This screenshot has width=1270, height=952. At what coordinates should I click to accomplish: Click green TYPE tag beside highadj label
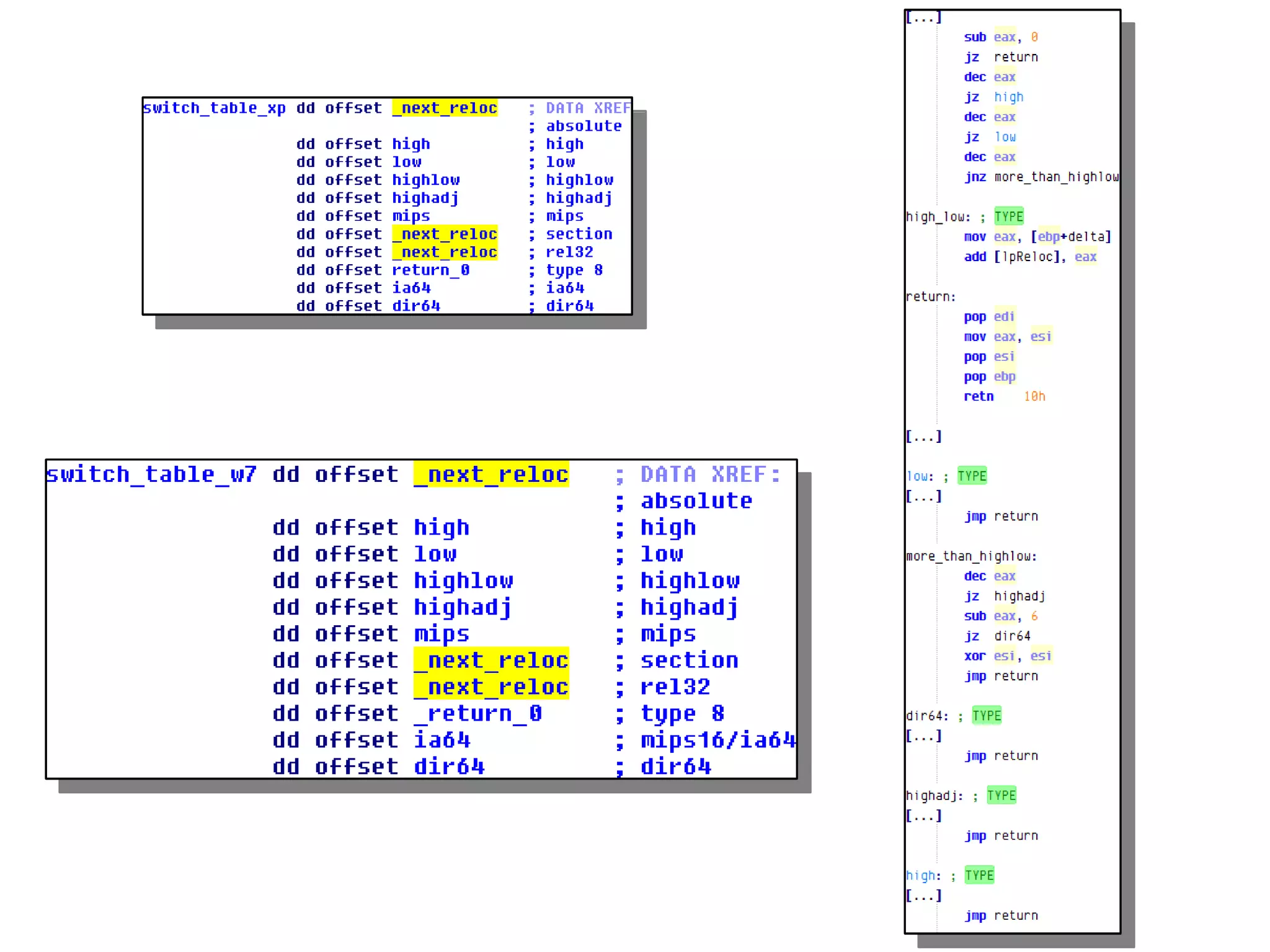point(1001,796)
